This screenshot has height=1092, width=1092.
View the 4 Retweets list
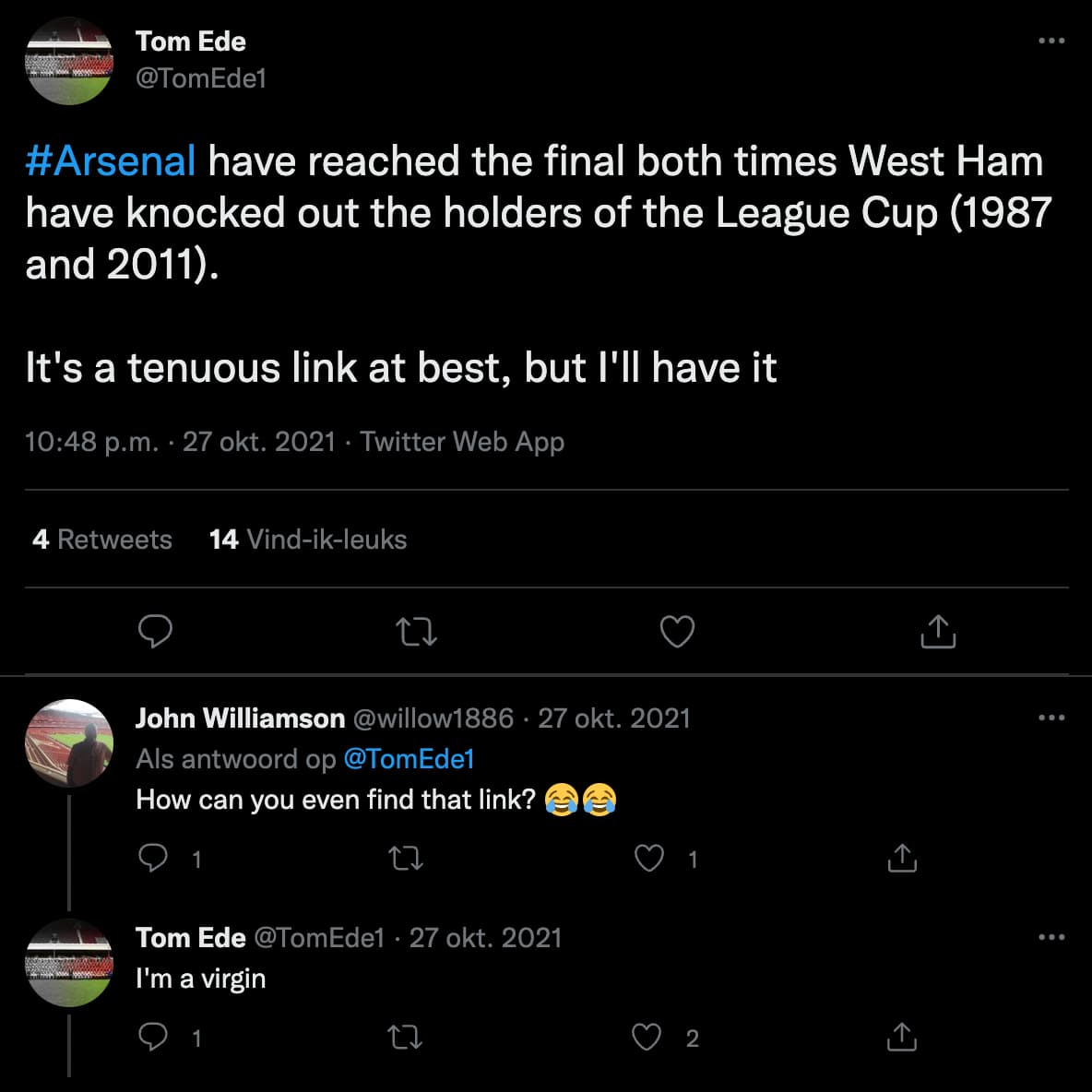[x=102, y=539]
